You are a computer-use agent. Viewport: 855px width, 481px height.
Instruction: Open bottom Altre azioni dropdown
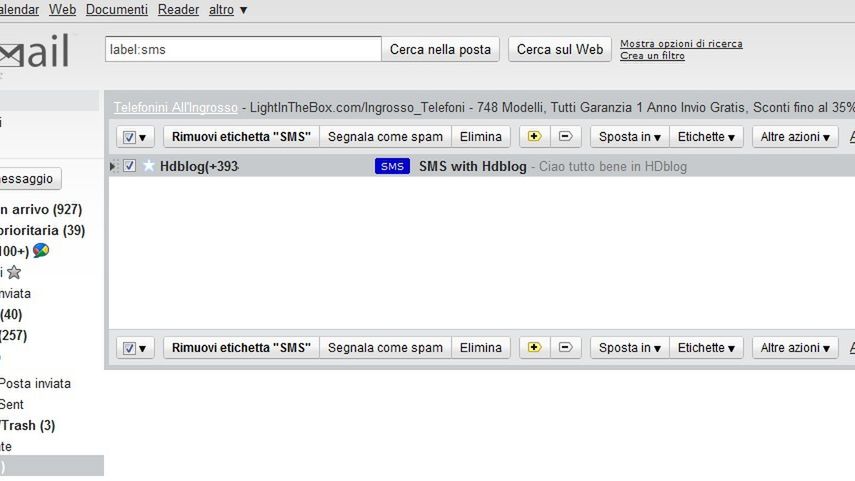coord(795,348)
